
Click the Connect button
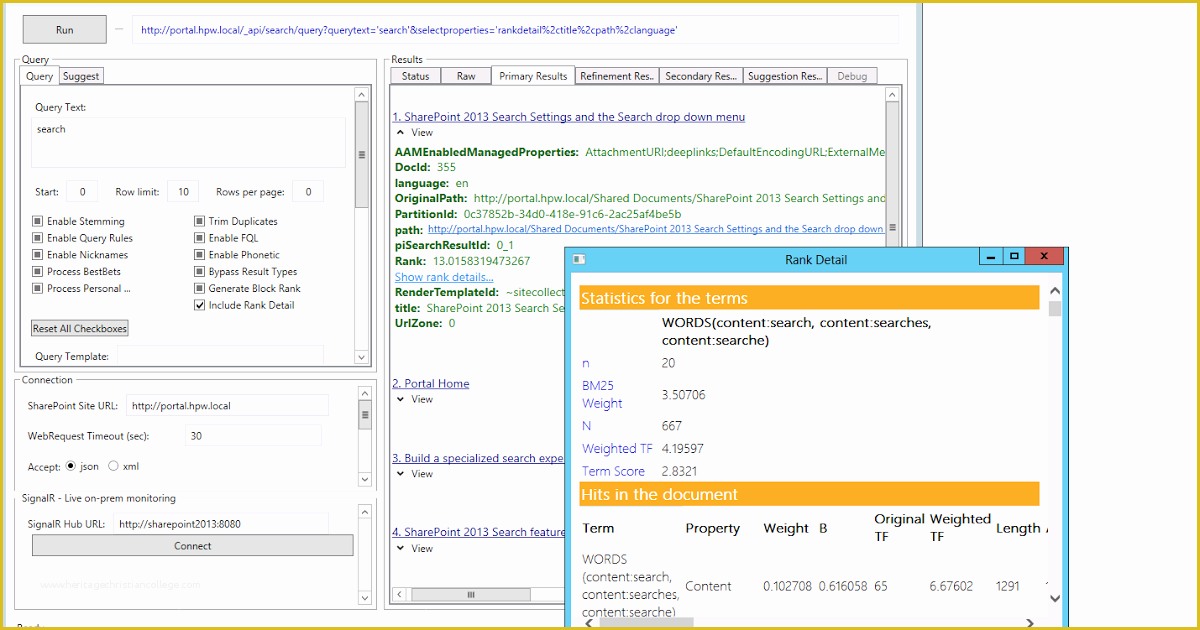tap(193, 545)
